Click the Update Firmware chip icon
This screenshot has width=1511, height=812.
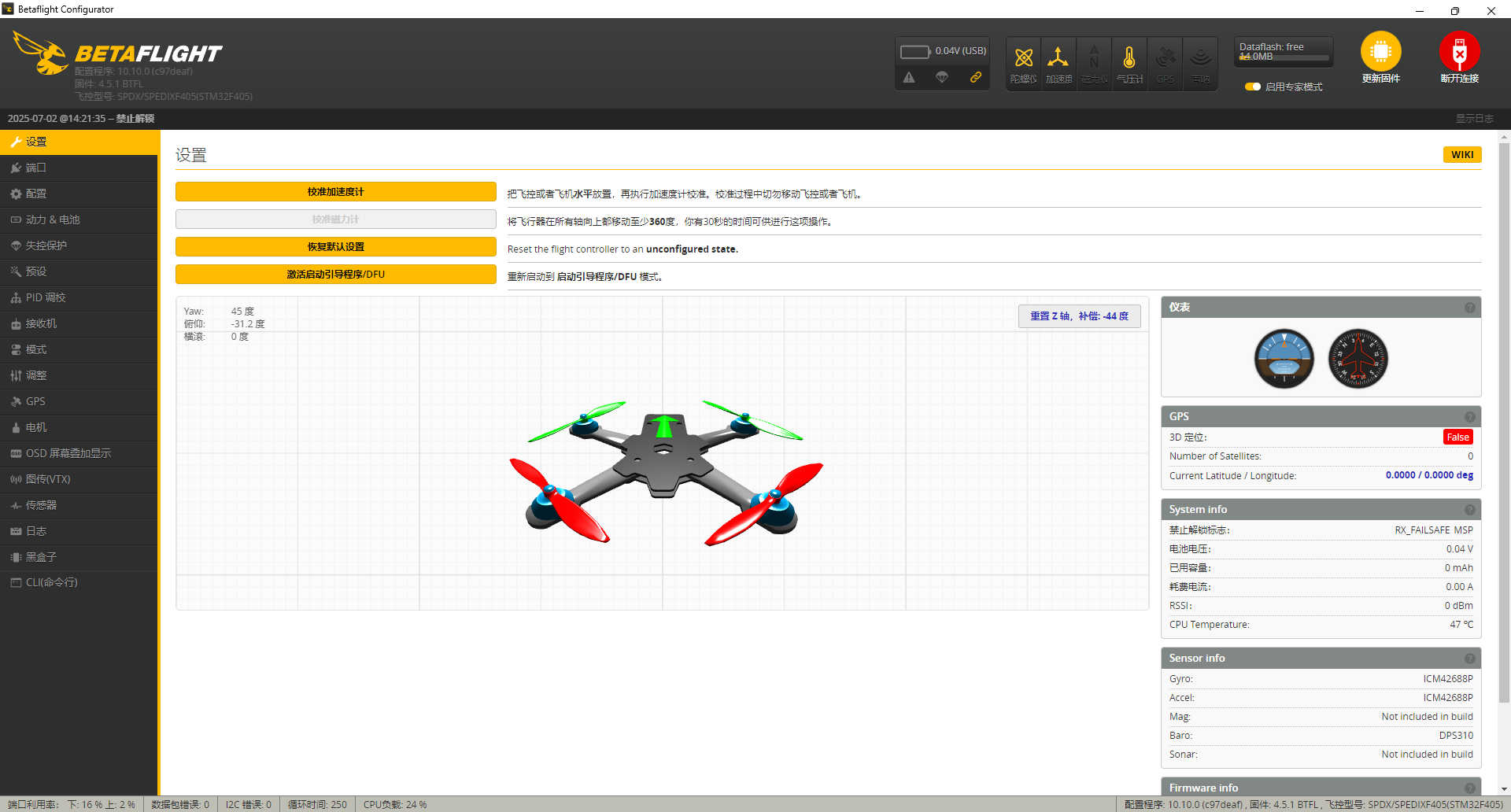[x=1380, y=52]
